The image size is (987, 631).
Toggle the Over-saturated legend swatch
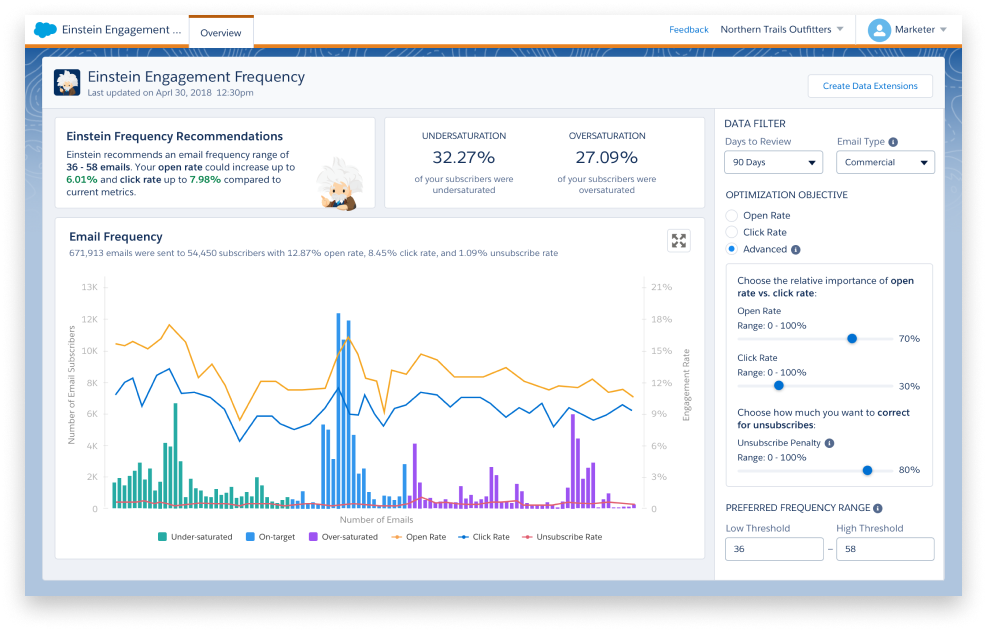point(313,537)
